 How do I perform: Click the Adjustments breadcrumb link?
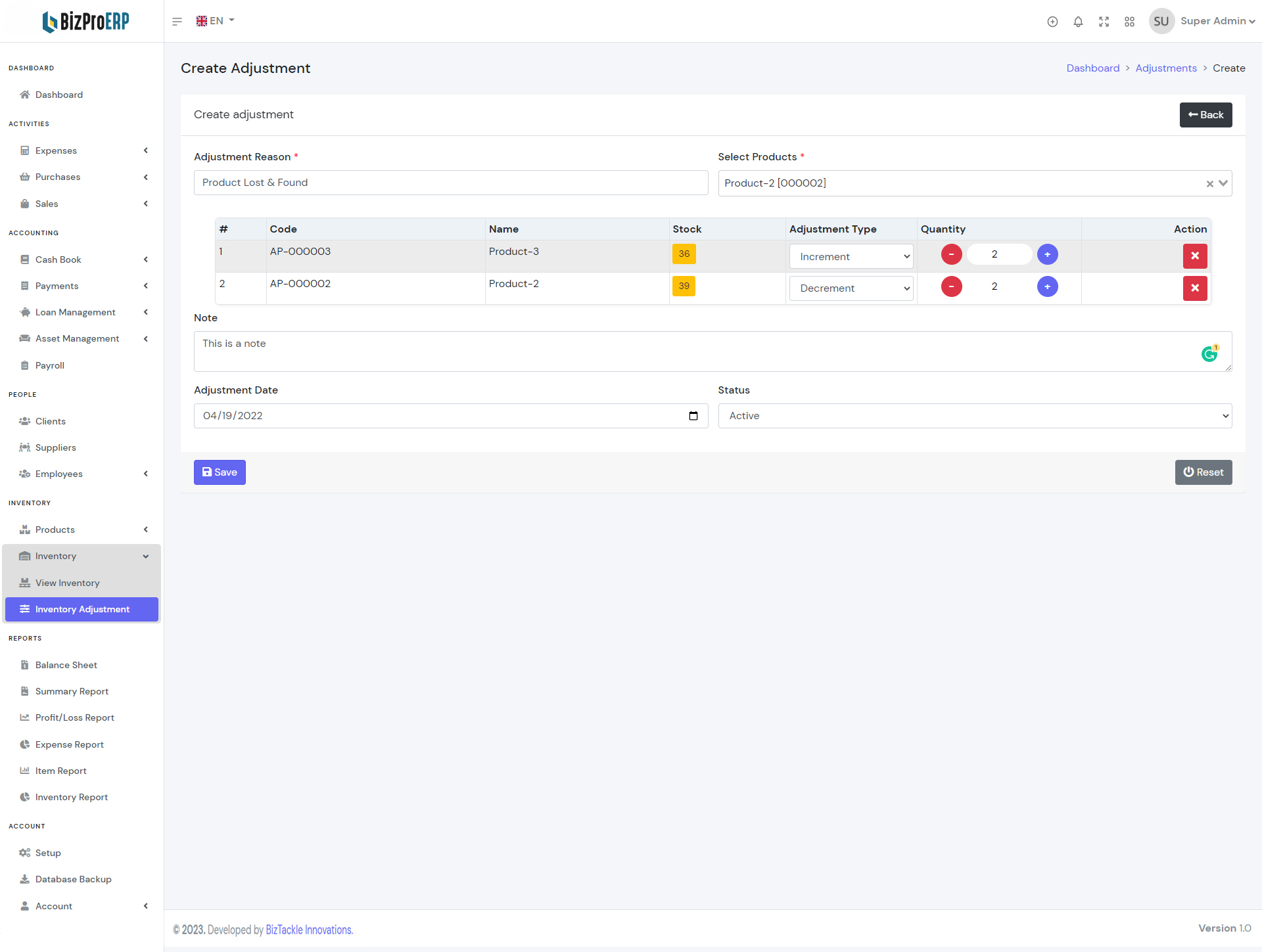tap(1165, 68)
